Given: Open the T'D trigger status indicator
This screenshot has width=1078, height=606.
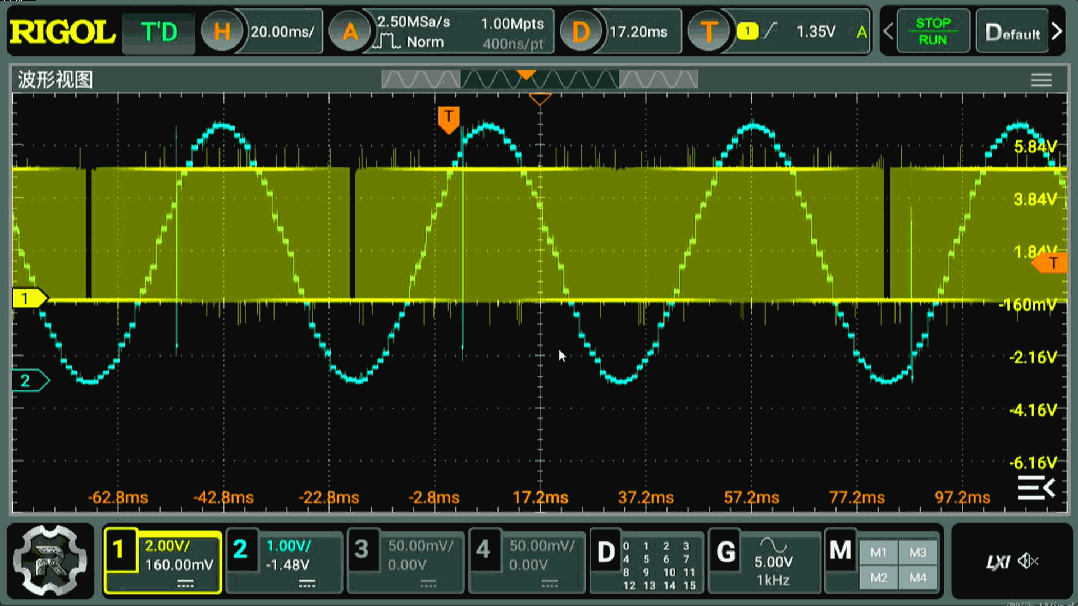Looking at the screenshot, I should tap(159, 32).
